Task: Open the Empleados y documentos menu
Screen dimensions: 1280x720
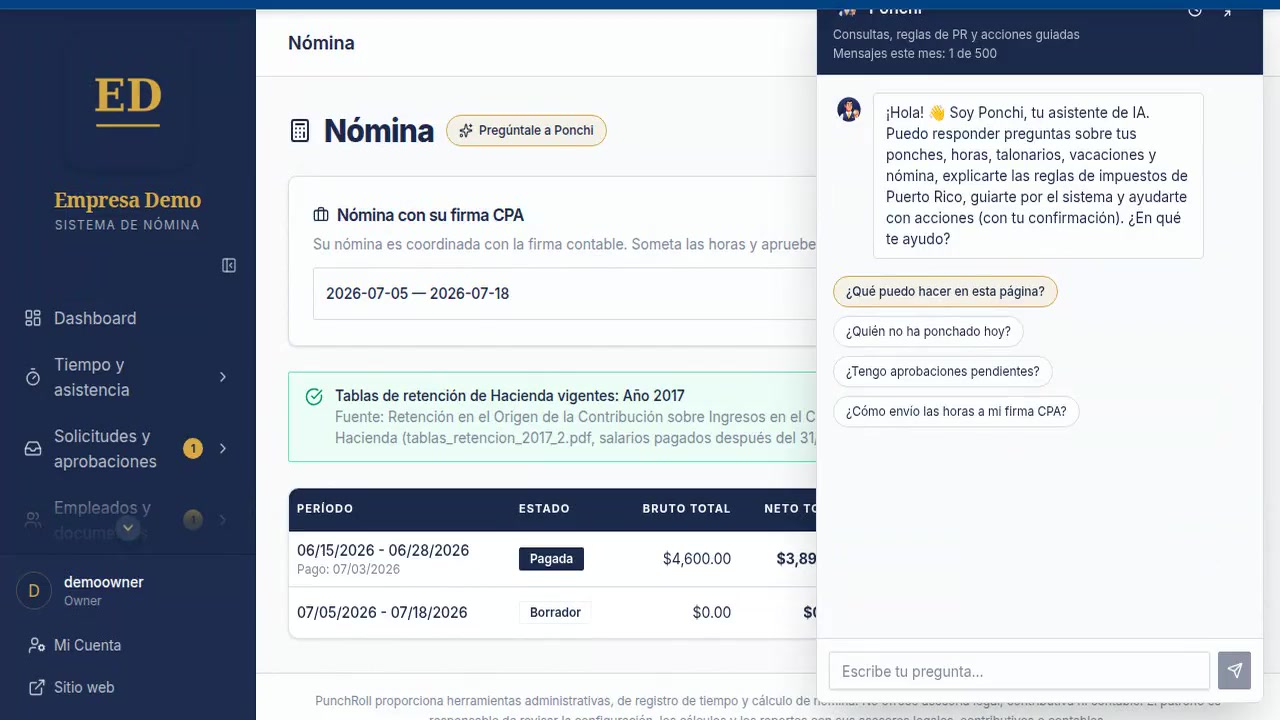Action: pyautogui.click(x=128, y=520)
